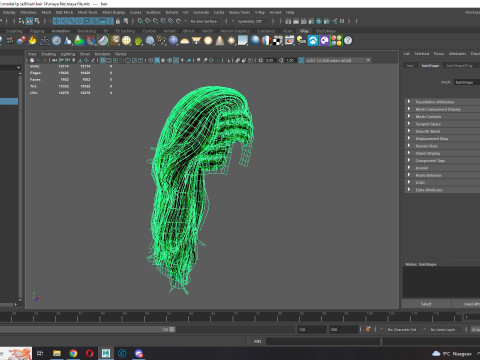Click the green leaf-shaped shelf icon

click(x=138, y=41)
